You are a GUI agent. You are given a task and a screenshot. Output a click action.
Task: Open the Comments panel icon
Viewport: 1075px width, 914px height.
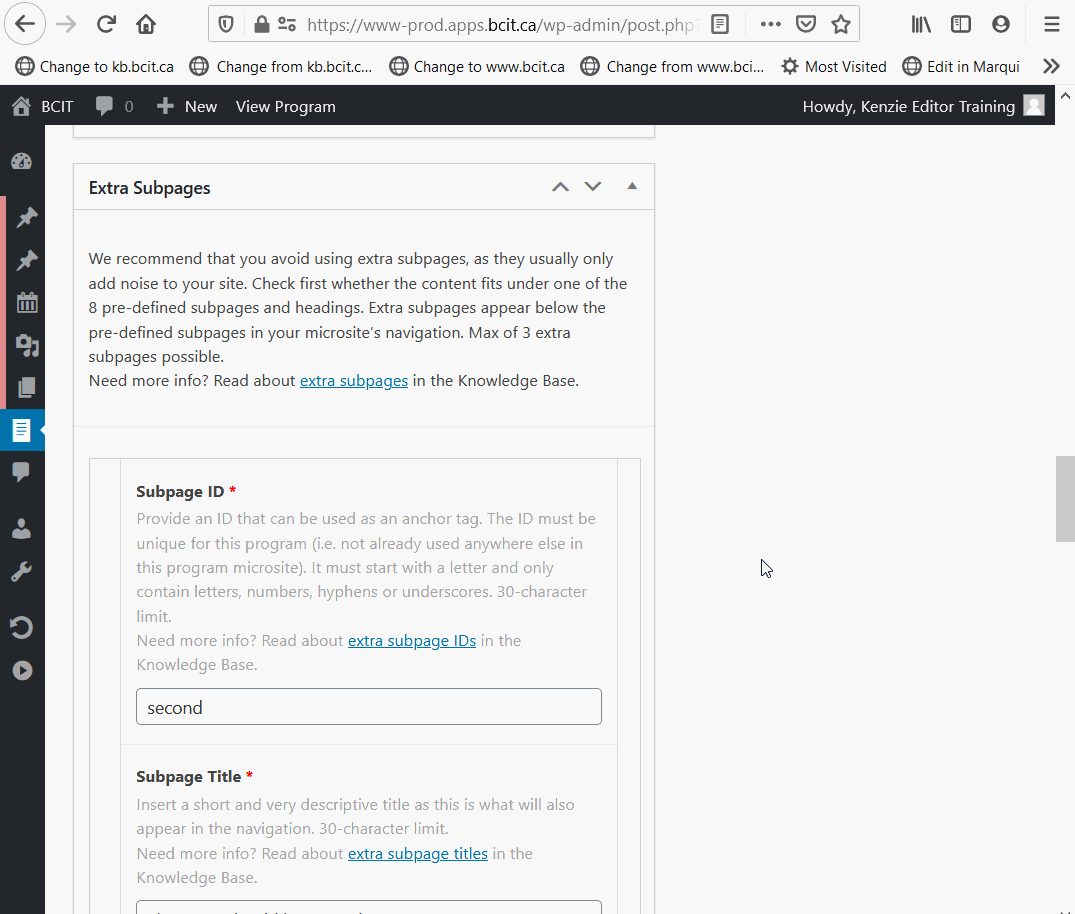(x=22, y=472)
